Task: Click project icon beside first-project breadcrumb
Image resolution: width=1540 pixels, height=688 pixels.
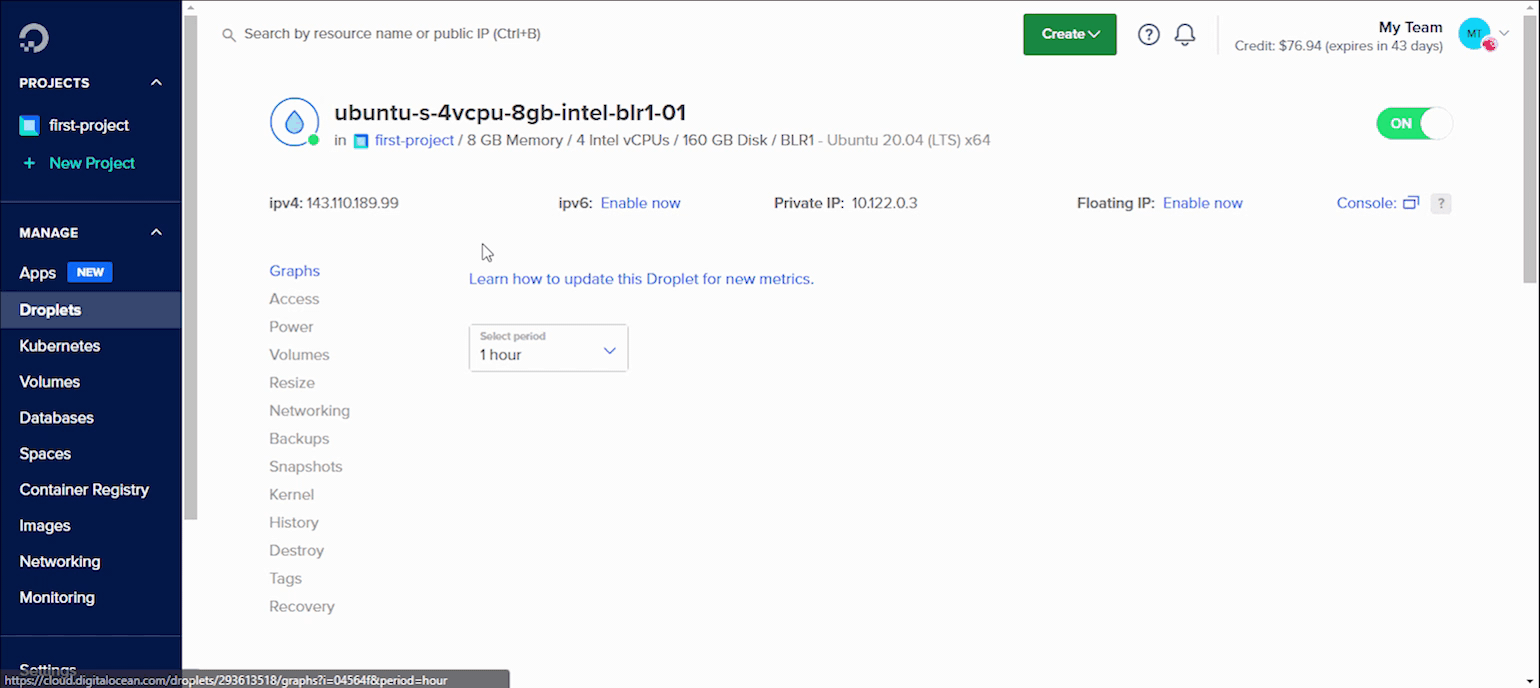Action: (361, 141)
